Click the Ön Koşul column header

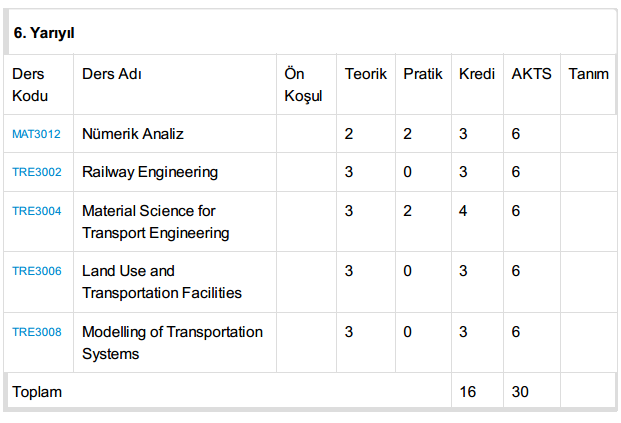coord(303,85)
